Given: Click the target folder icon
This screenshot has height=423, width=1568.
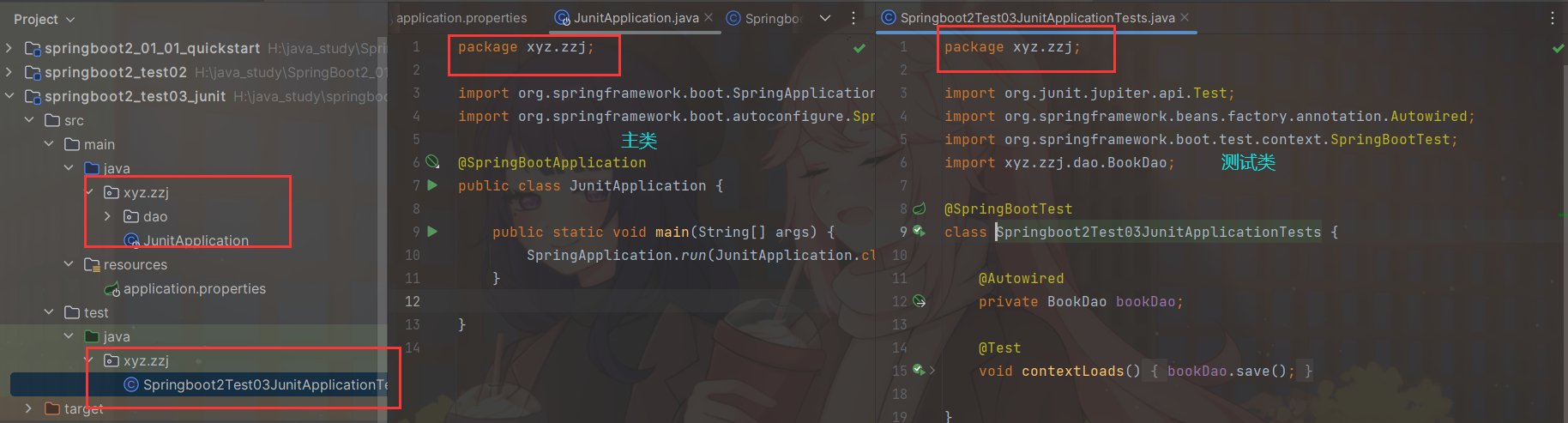Looking at the screenshot, I should [52, 408].
